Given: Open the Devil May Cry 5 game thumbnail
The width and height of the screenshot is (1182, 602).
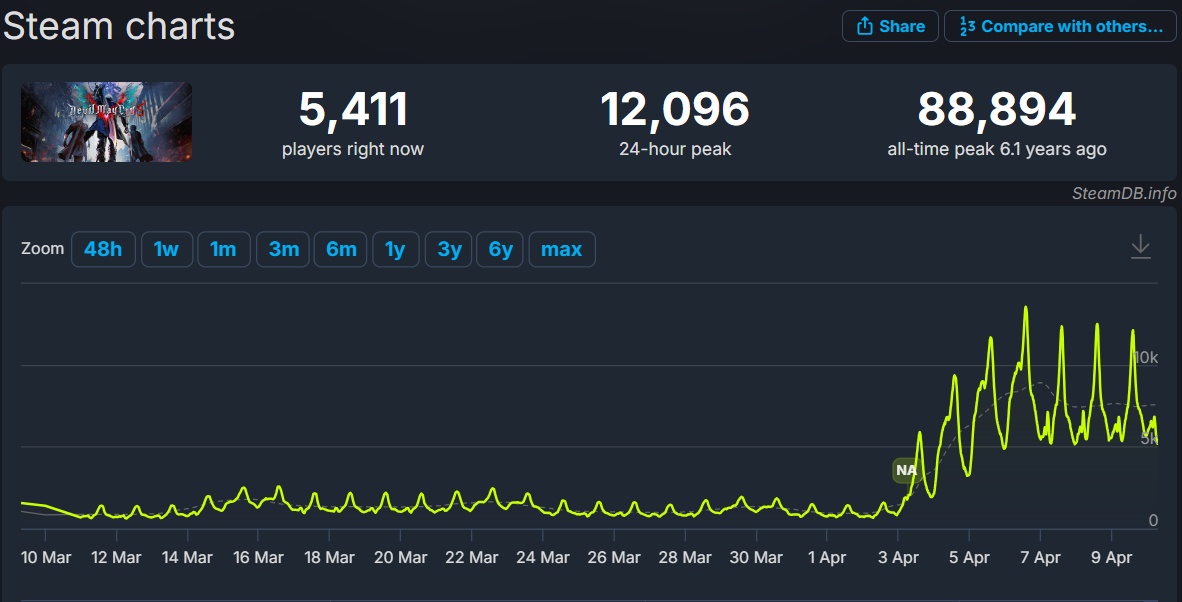Looking at the screenshot, I should (106, 122).
